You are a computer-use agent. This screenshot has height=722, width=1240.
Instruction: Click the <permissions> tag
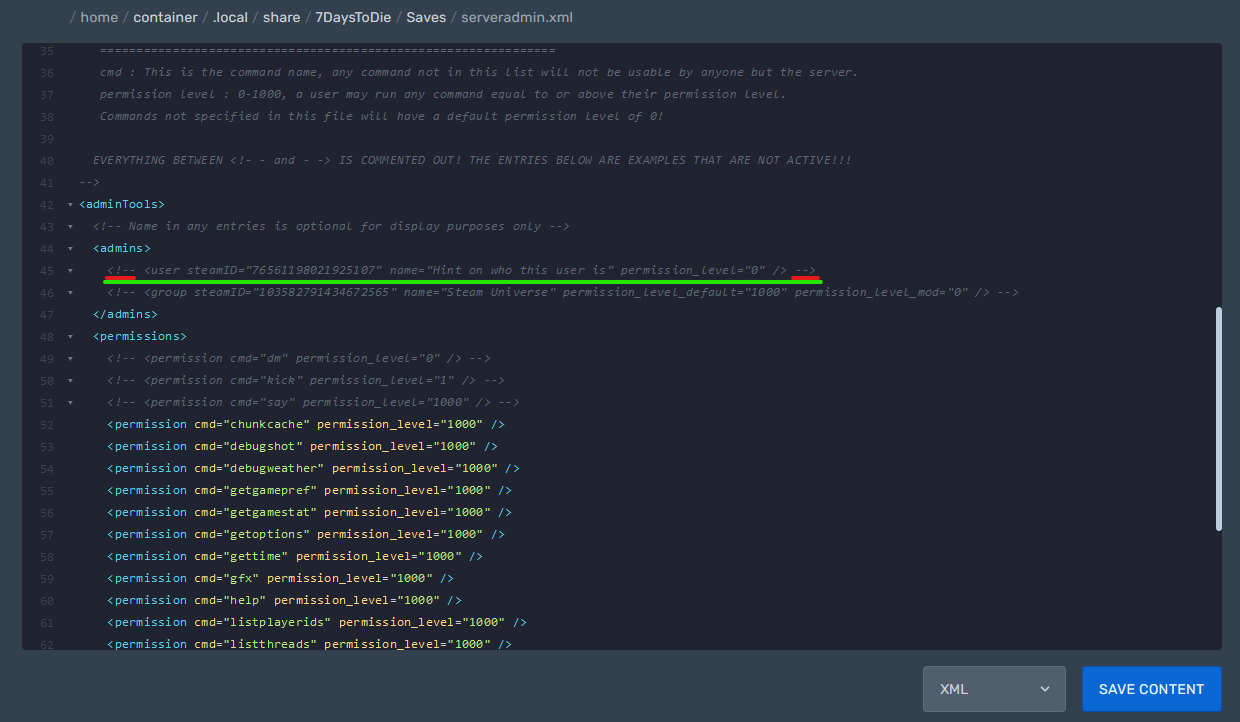140,336
